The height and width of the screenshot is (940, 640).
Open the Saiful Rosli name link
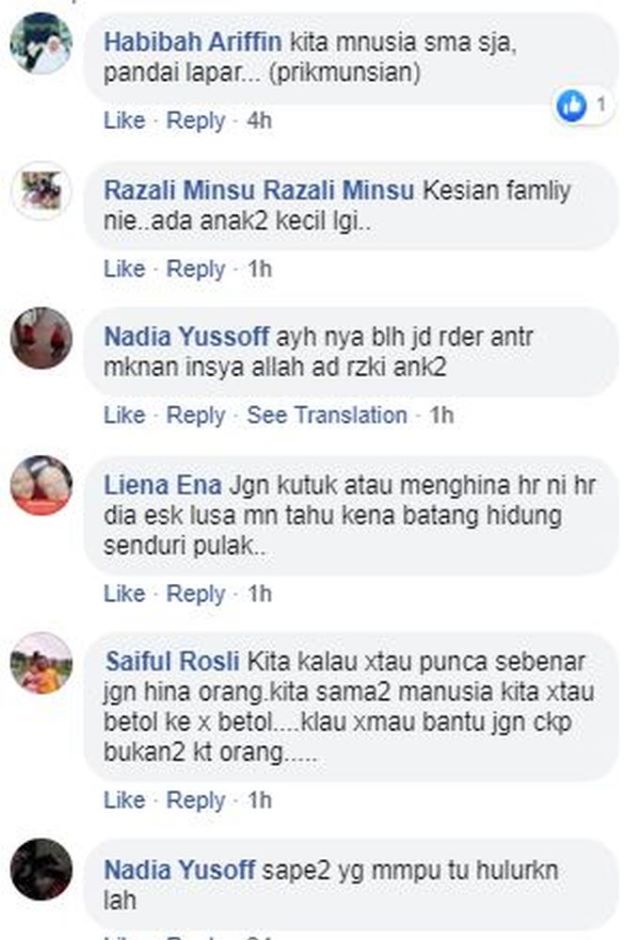(173, 662)
